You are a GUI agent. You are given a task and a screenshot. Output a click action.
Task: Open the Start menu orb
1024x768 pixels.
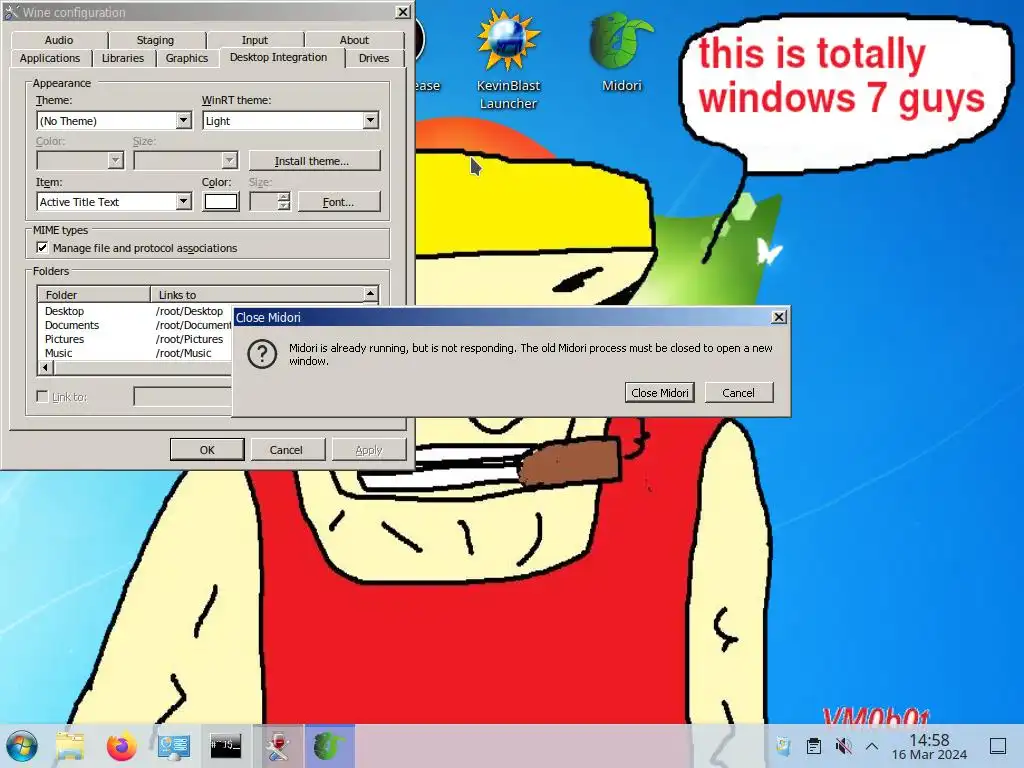tap(22, 746)
